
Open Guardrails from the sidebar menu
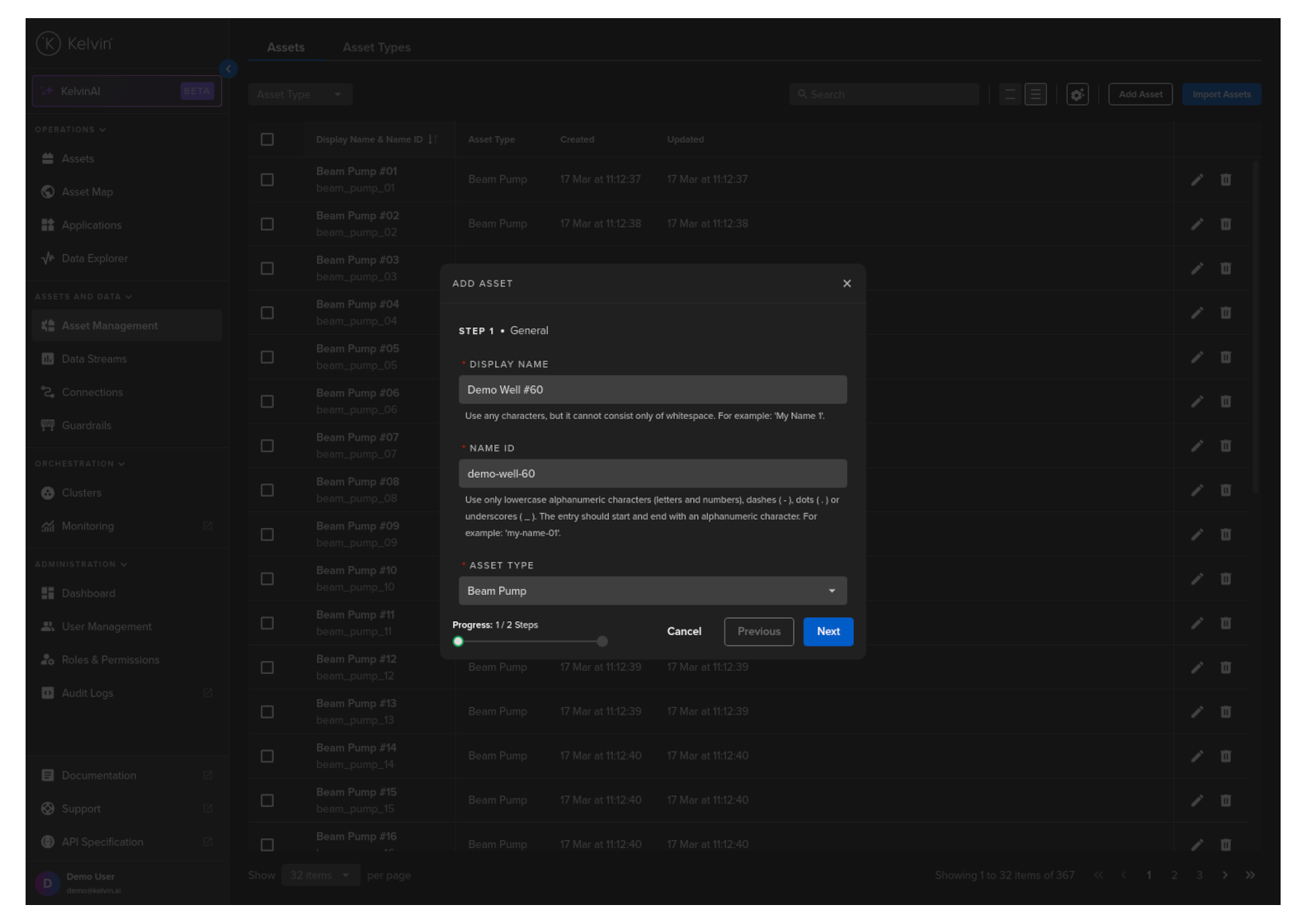click(86, 426)
